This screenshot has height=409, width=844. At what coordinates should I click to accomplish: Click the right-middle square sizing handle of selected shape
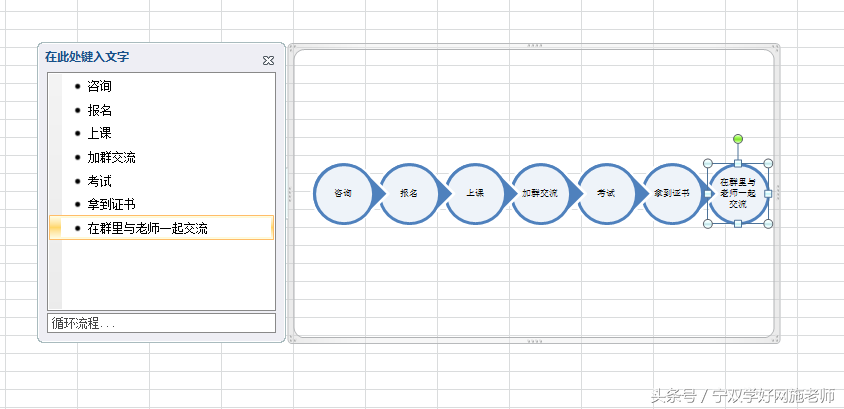769,193
